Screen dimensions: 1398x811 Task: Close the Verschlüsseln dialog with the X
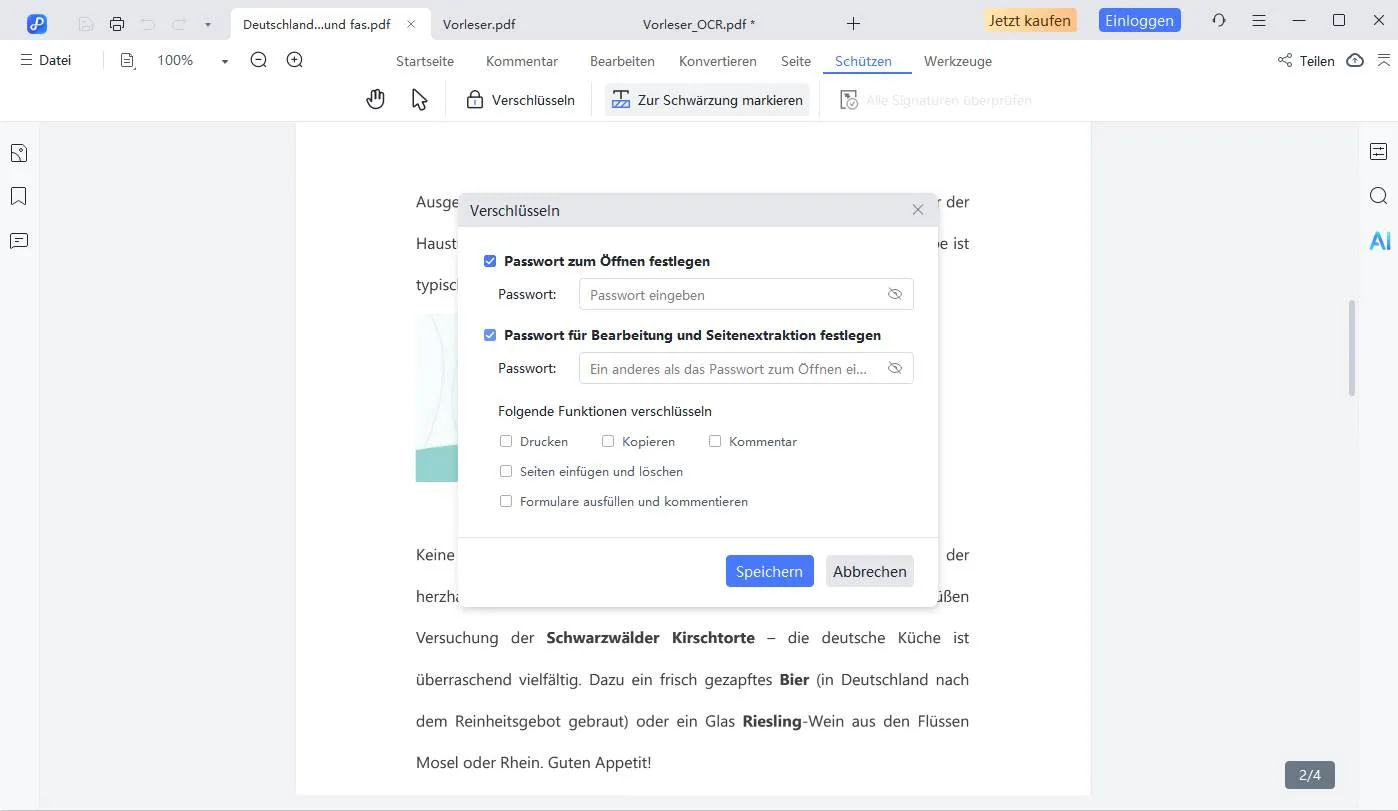coord(918,210)
